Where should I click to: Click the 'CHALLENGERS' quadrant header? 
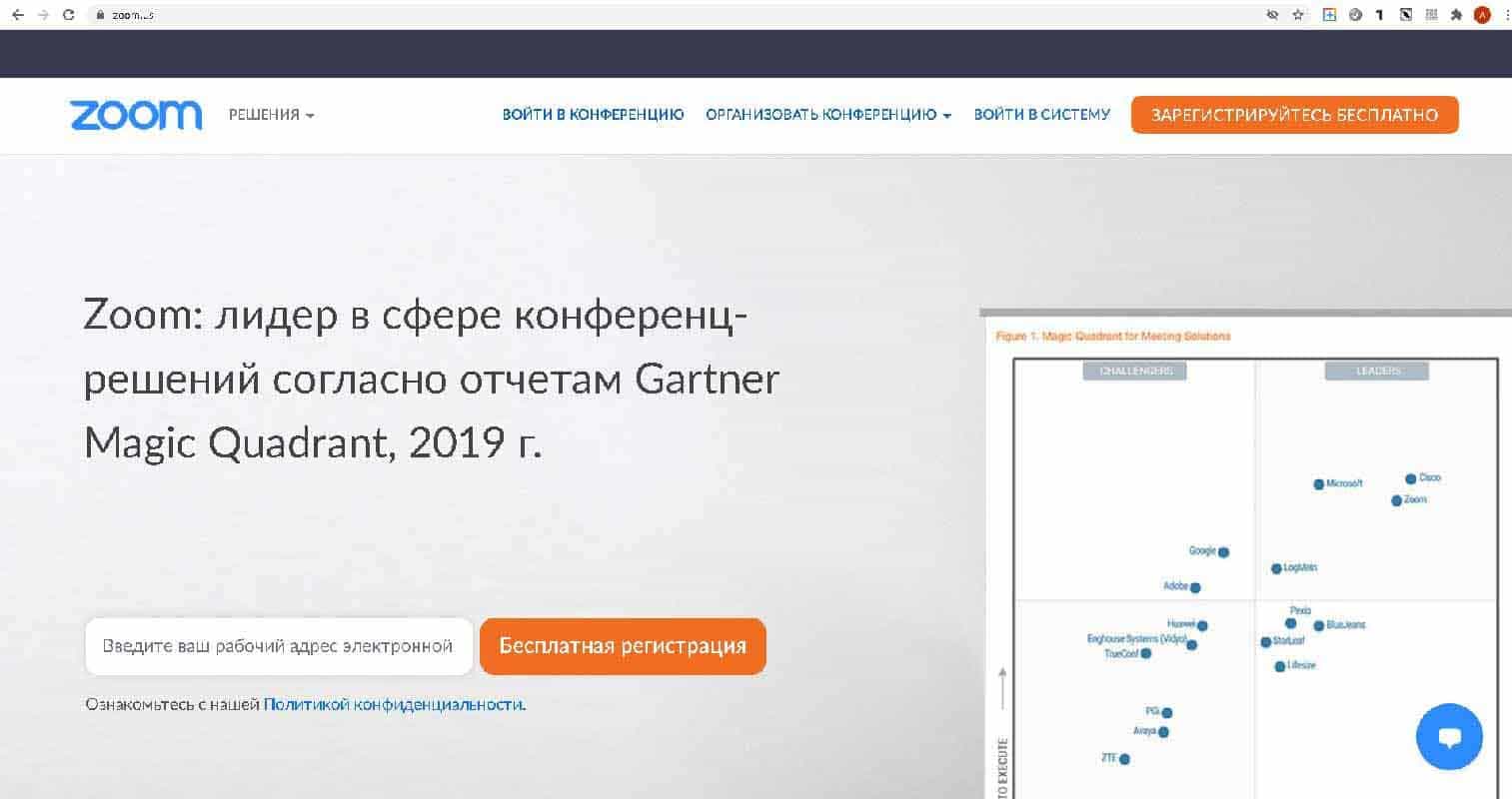point(1135,371)
